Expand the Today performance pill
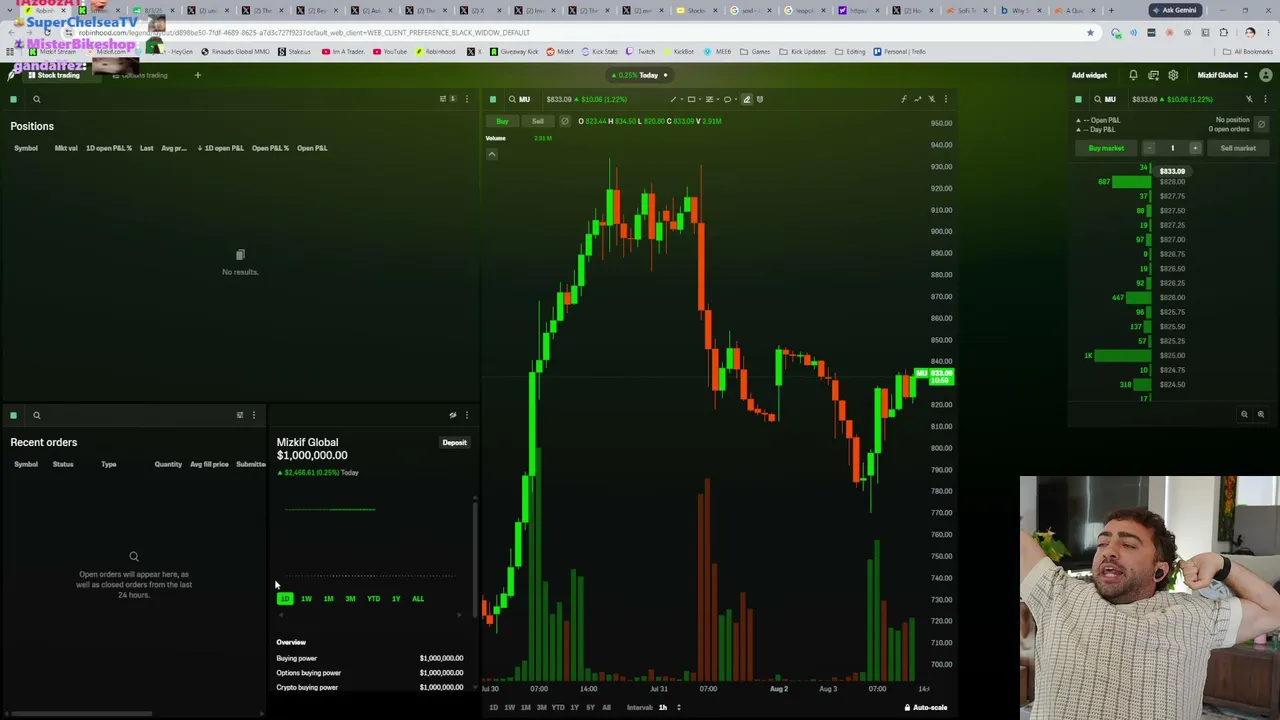The image size is (1280, 720). coord(641,75)
